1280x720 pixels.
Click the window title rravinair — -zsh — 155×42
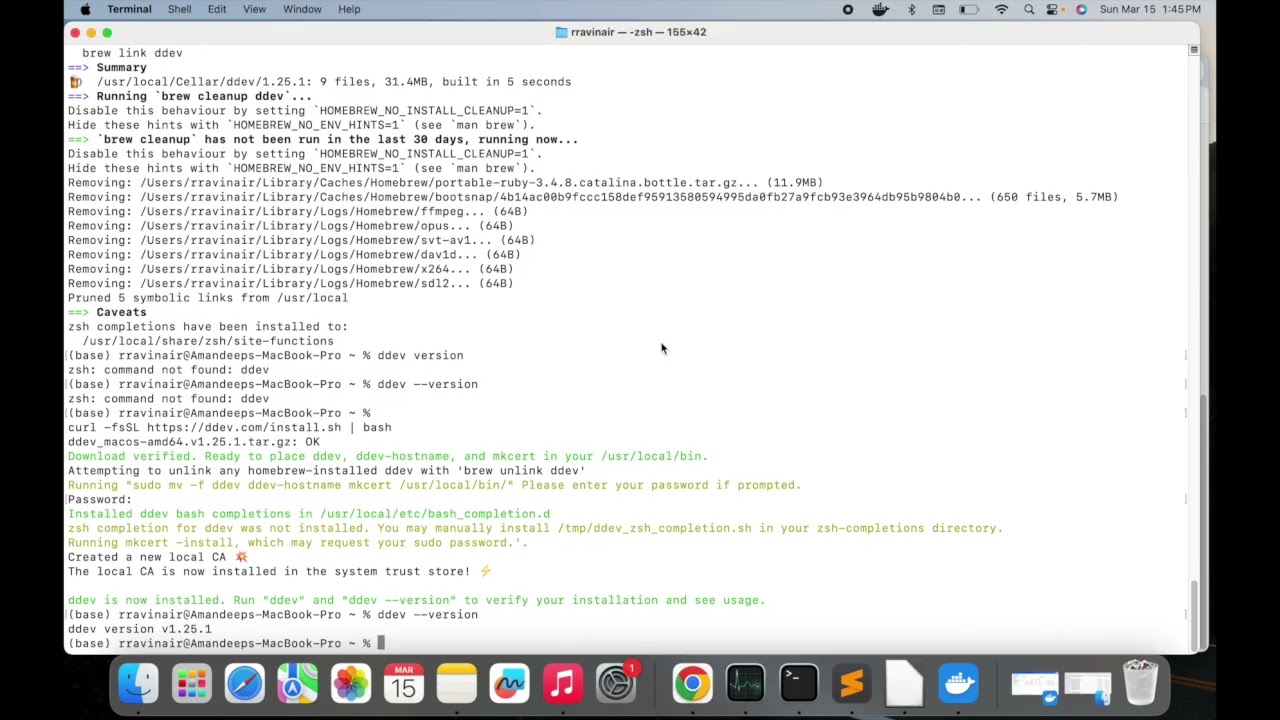click(638, 32)
